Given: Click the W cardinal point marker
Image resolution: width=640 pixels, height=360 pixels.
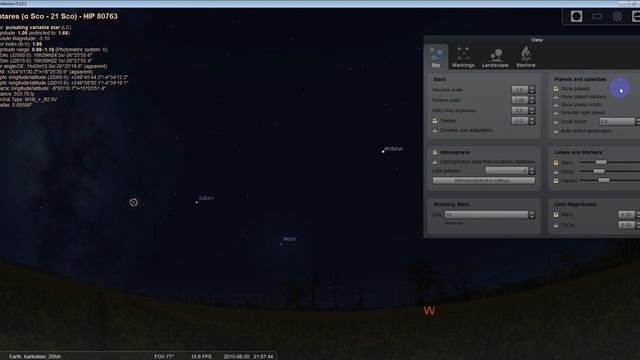Looking at the screenshot, I should (x=429, y=311).
